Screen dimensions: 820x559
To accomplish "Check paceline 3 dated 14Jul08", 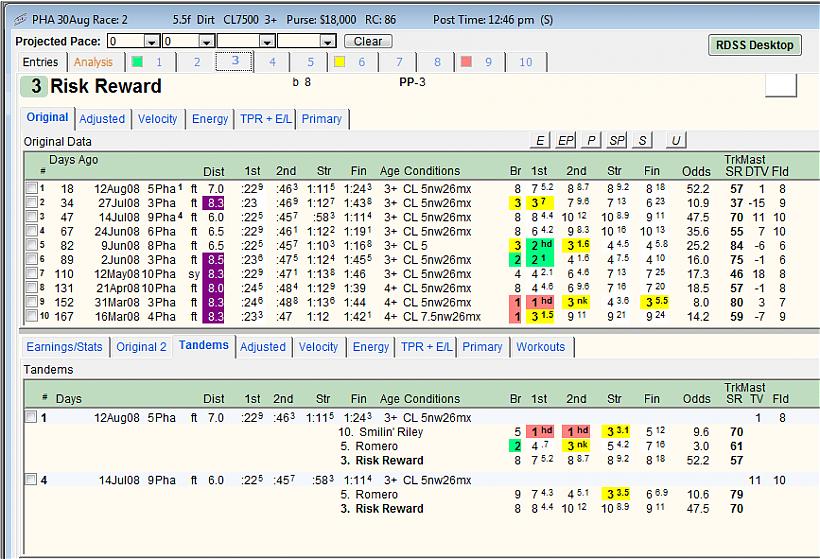I will [x=32, y=216].
